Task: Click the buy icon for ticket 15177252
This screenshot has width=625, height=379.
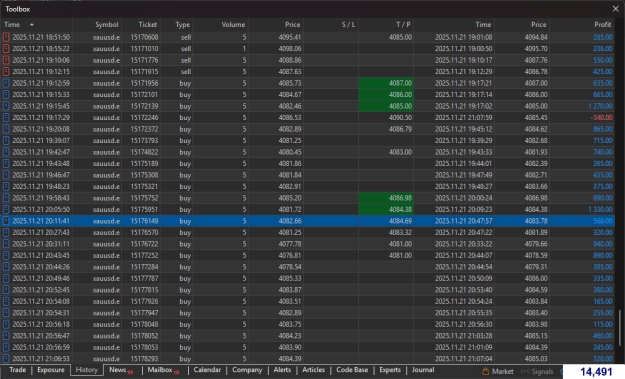Action: point(6,255)
